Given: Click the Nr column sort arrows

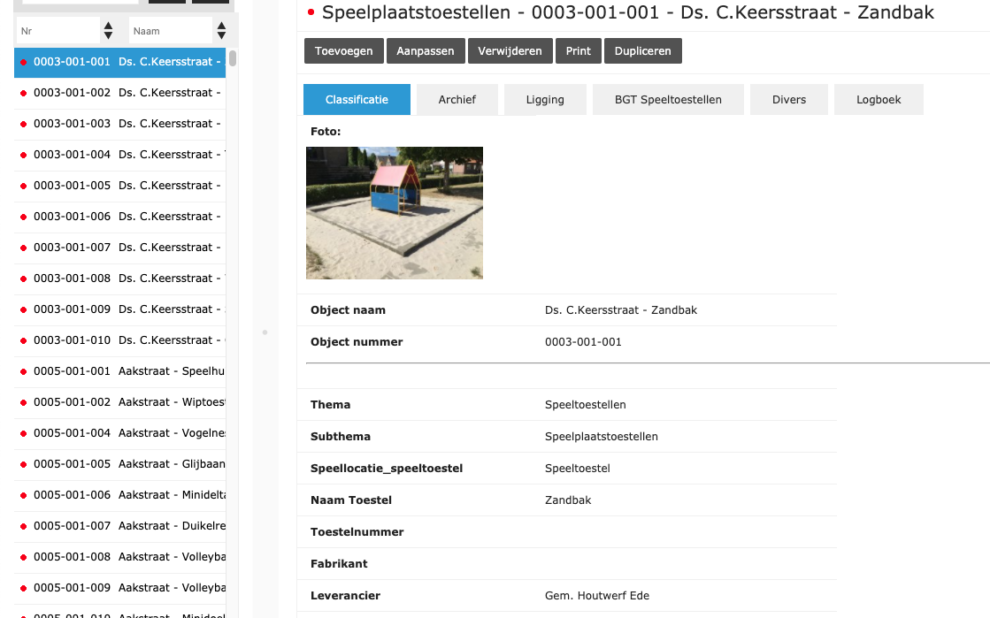Looking at the screenshot, I should pyautogui.click(x=108, y=31).
